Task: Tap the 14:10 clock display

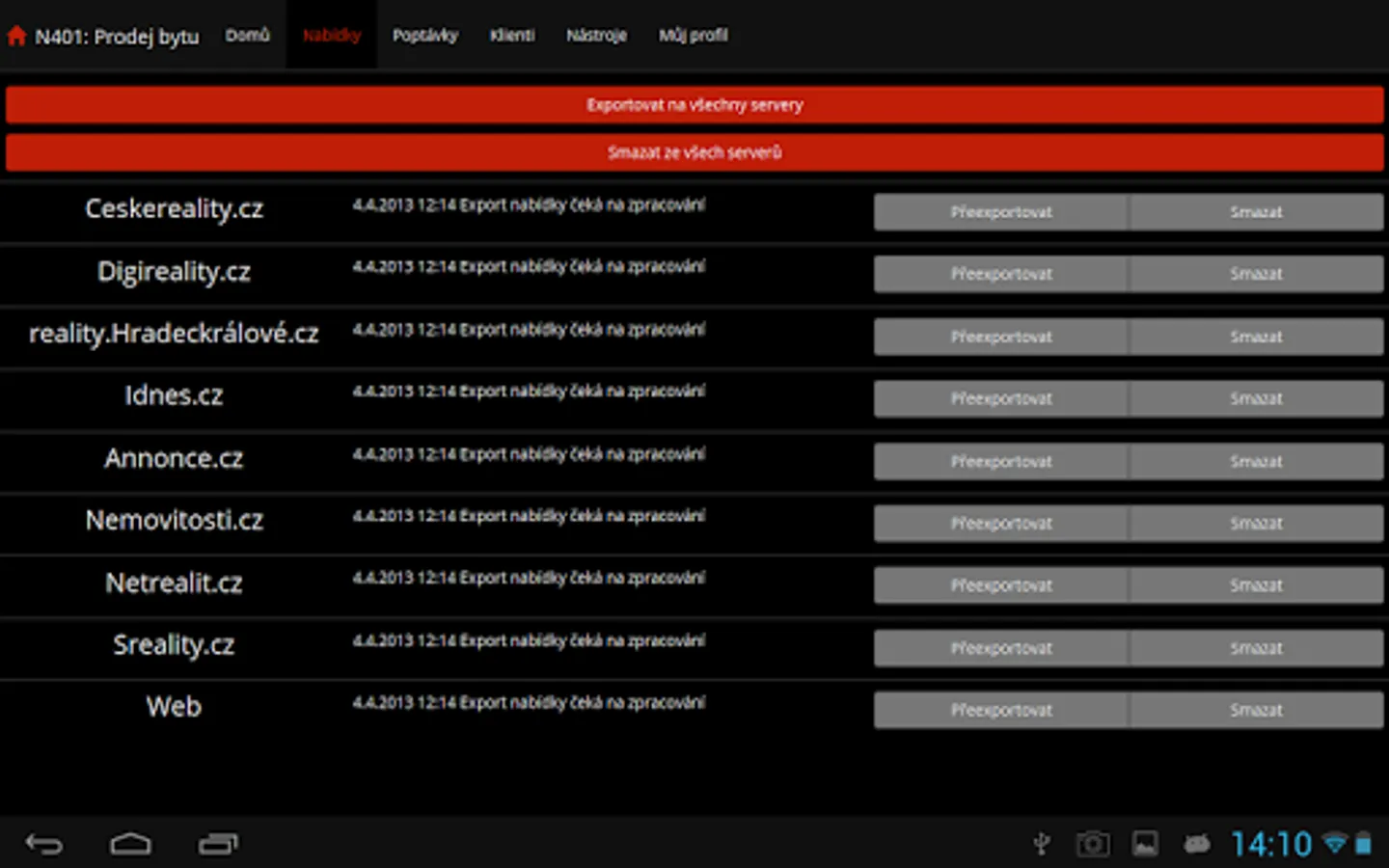Action: 1271,844
